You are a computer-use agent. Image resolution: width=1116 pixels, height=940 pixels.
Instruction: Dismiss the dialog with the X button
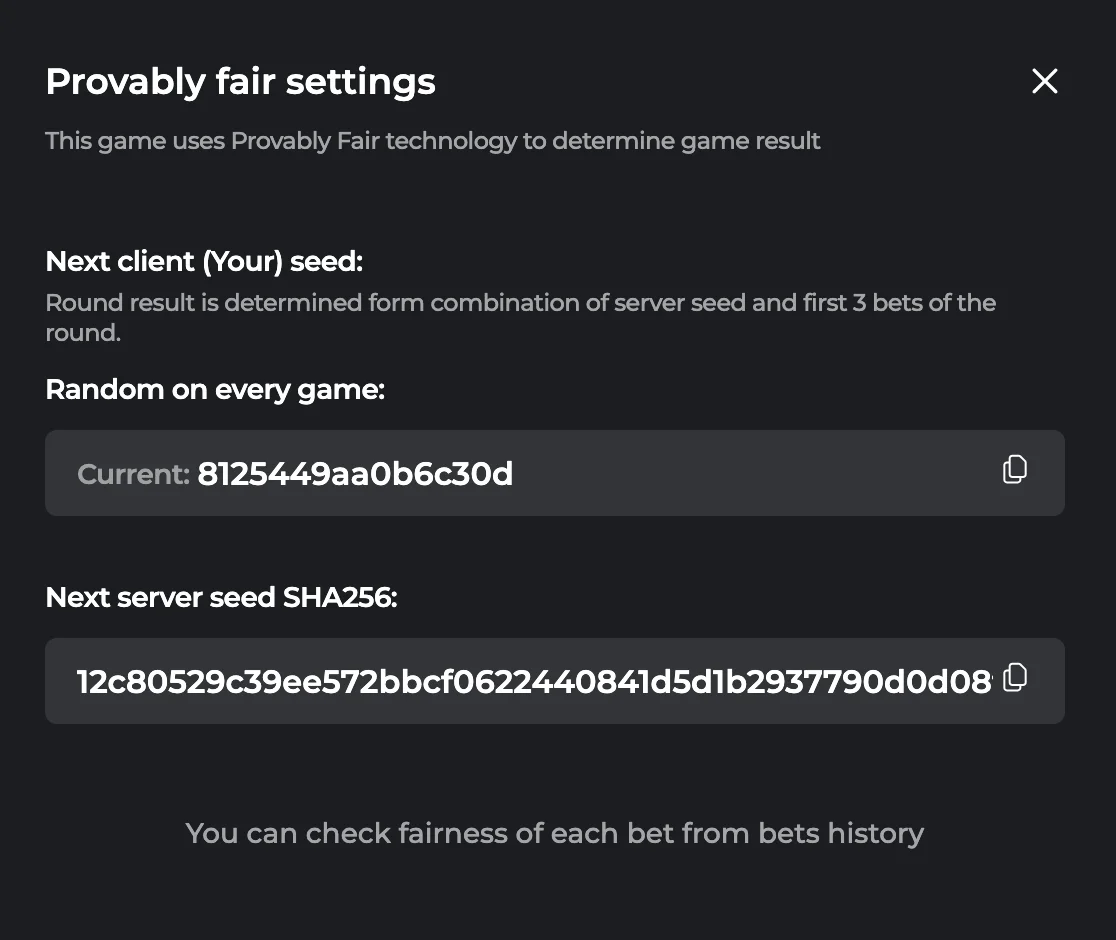click(x=1044, y=81)
